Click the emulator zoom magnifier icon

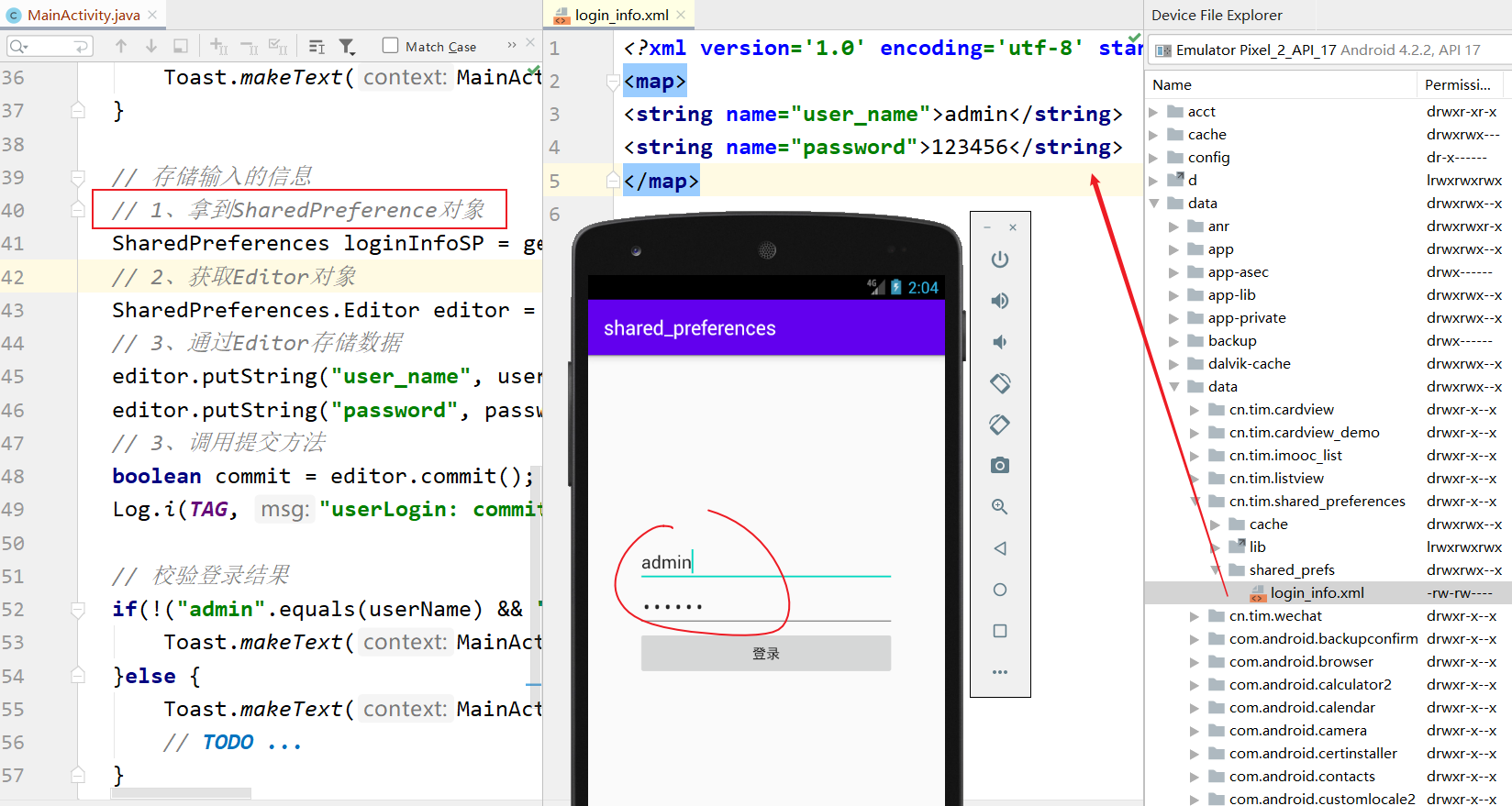click(x=1000, y=507)
